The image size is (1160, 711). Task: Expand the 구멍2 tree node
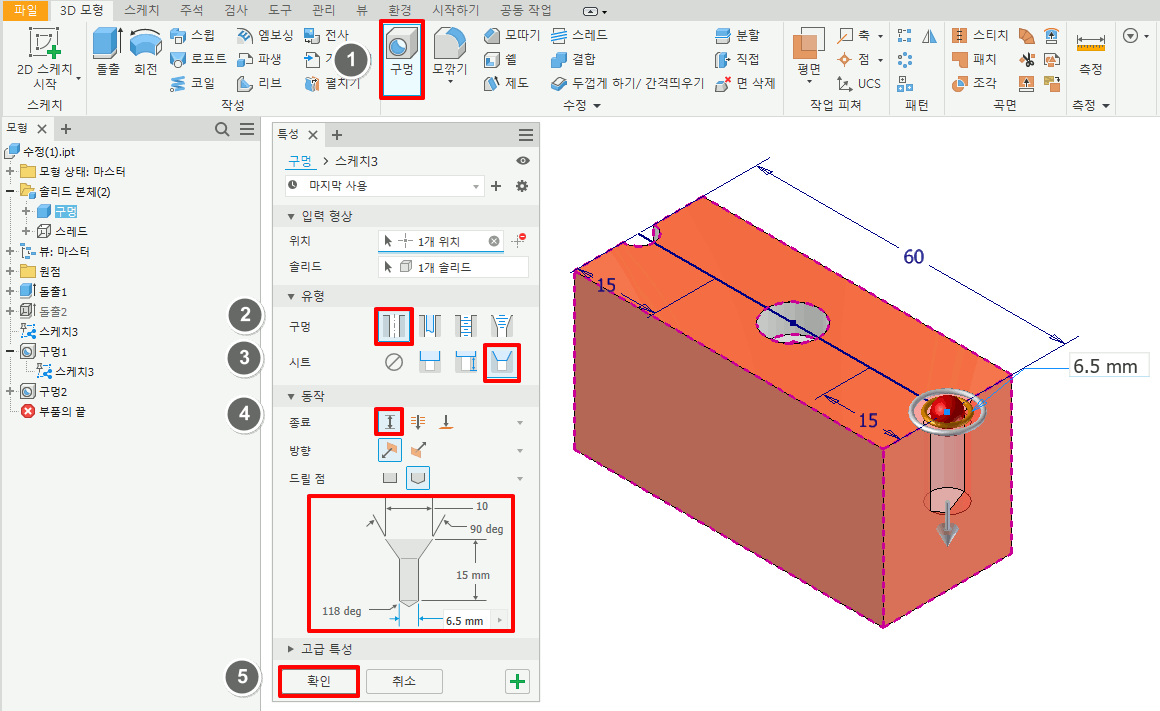[x=10, y=391]
